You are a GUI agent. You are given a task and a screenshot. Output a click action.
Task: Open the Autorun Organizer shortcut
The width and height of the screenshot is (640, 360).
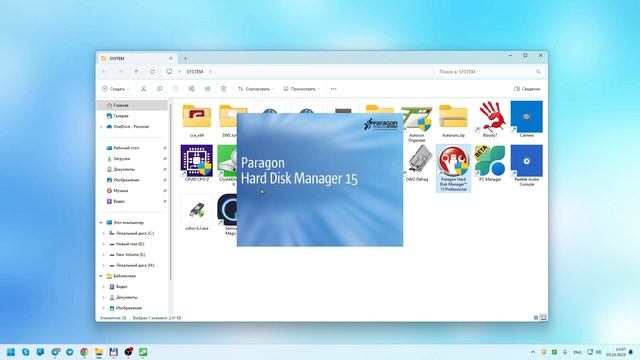coord(417,122)
